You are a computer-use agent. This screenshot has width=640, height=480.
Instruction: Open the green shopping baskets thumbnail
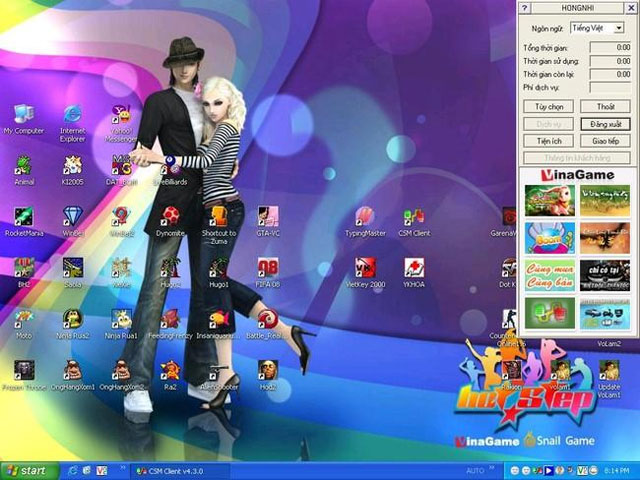coord(549,313)
